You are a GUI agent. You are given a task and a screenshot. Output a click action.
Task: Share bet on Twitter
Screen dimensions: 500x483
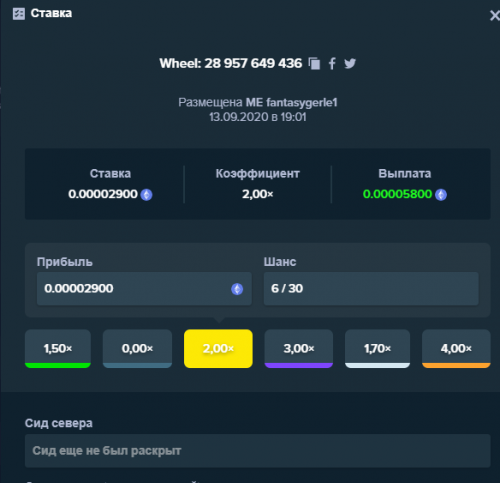(x=350, y=63)
